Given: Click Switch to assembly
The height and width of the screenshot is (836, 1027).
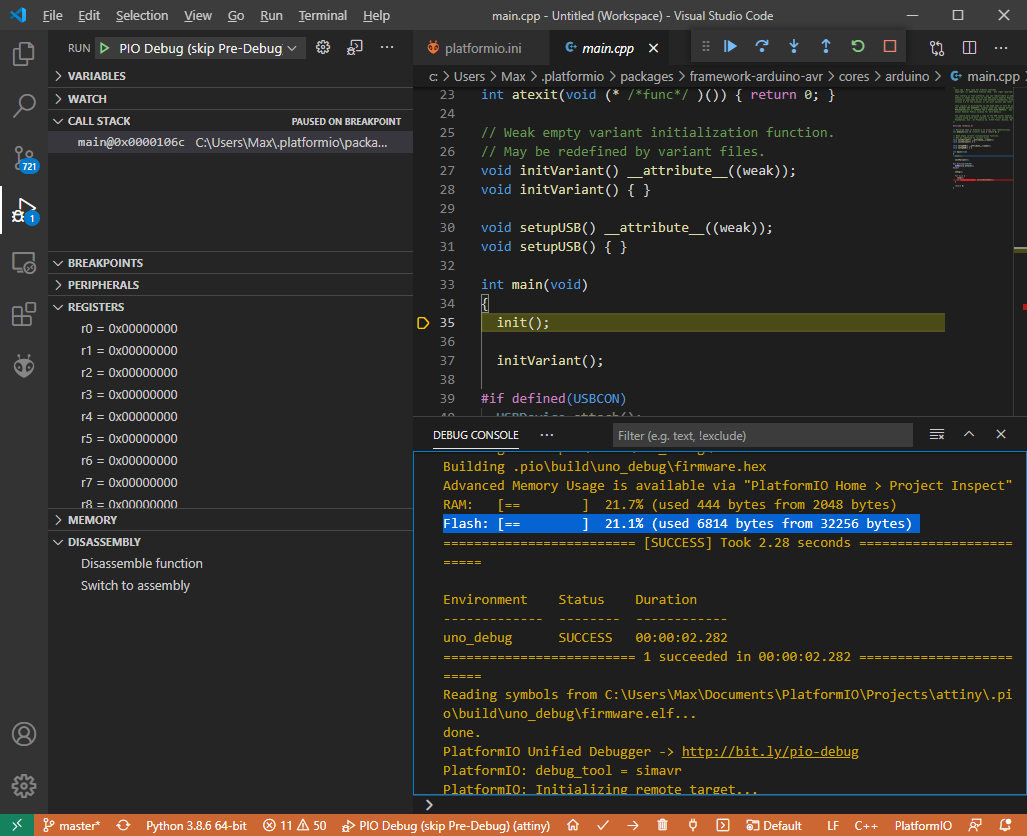Looking at the screenshot, I should coord(135,586).
